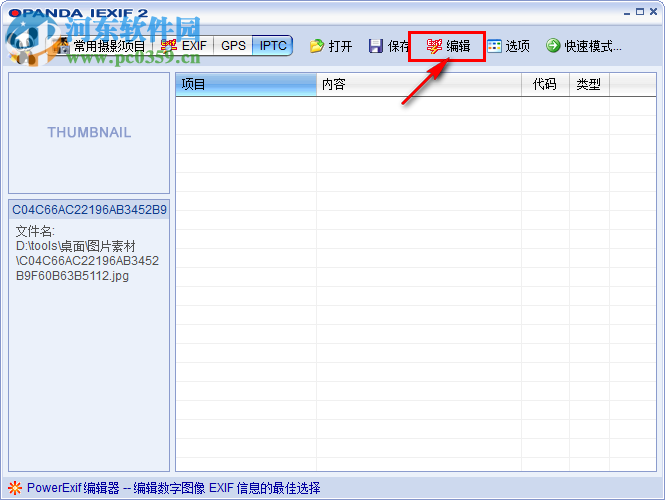Switch to 快速模式

593,46
